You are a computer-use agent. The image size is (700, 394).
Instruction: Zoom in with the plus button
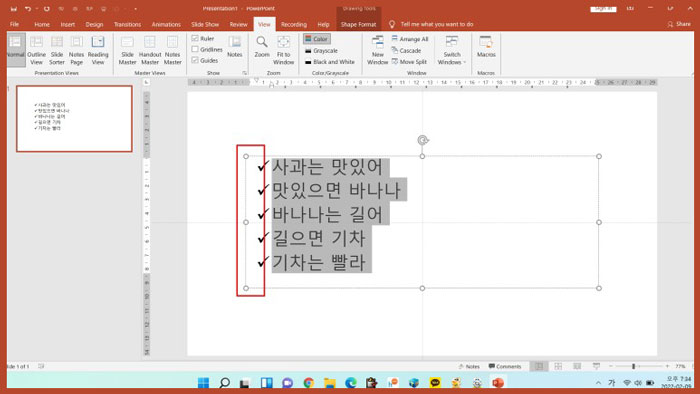click(667, 366)
